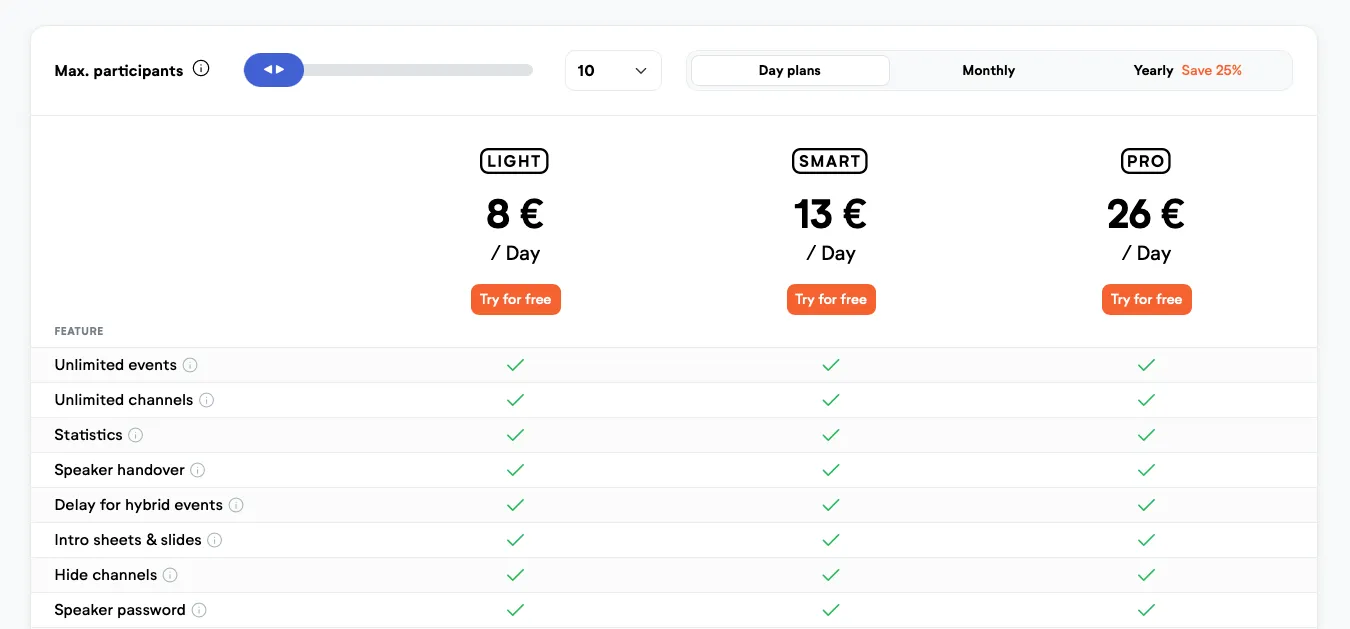Click the LIGHT plan badge
1350x629 pixels.
tap(515, 161)
